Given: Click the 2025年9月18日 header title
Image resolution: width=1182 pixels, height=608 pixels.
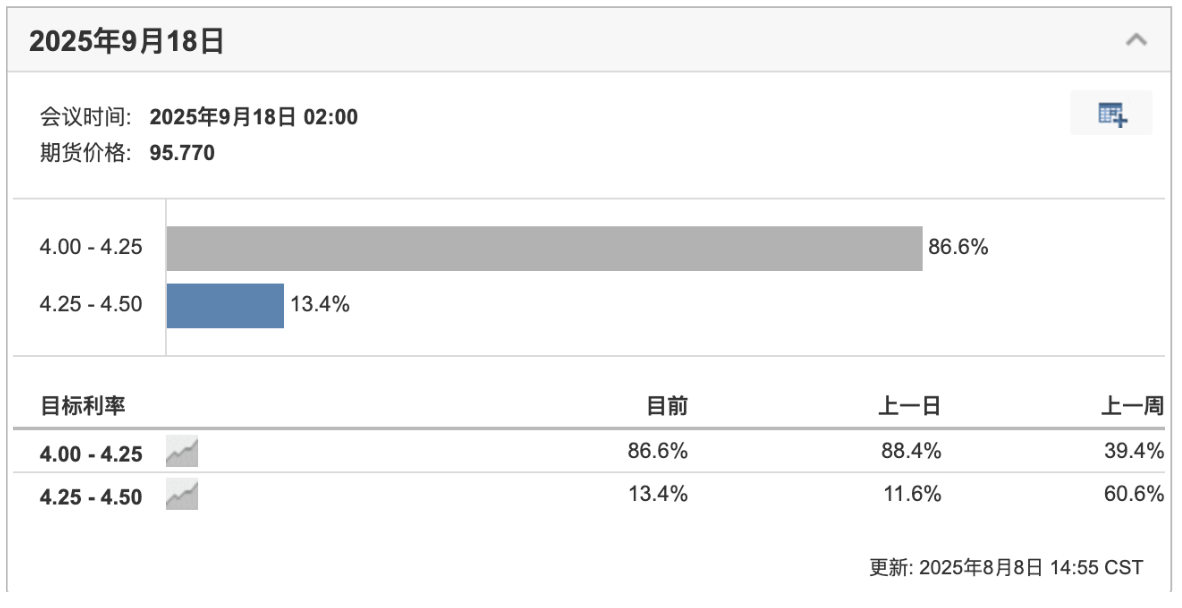Looking at the screenshot, I should [127, 41].
